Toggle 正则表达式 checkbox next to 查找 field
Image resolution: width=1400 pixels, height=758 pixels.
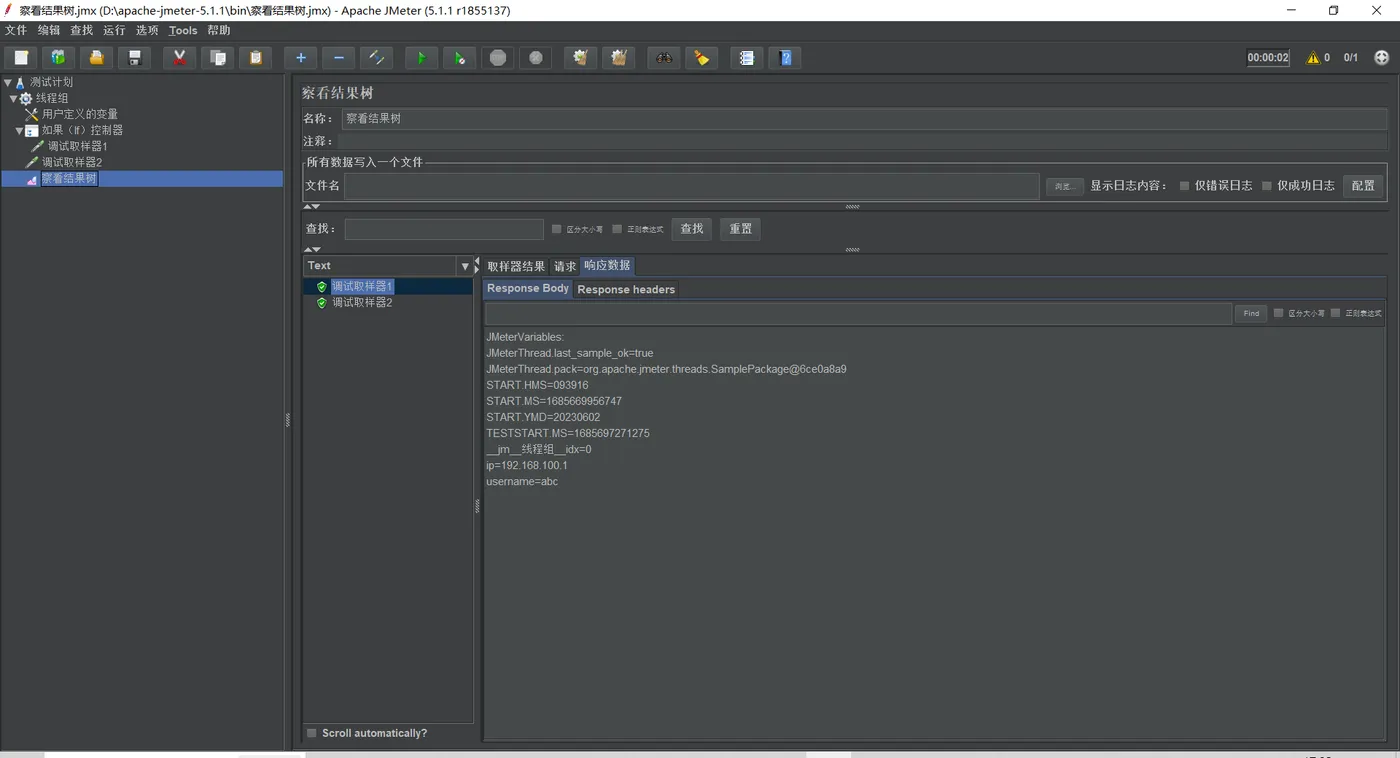(617, 229)
